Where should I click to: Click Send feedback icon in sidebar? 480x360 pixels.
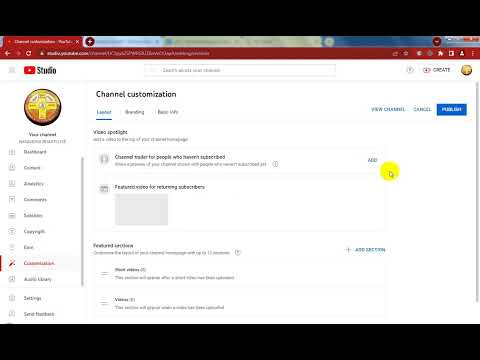pos(12,314)
